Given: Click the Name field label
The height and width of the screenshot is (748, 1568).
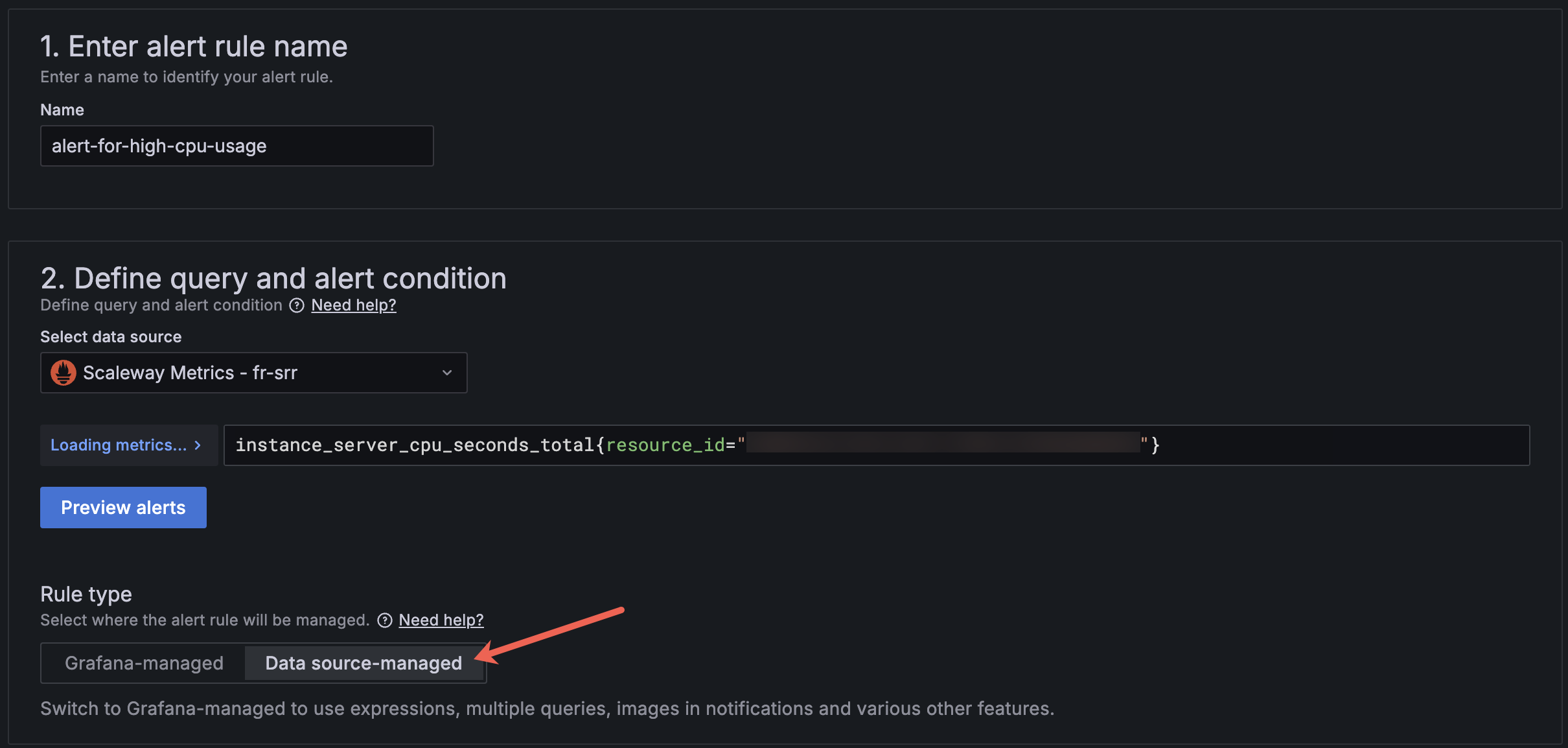Looking at the screenshot, I should coord(62,110).
